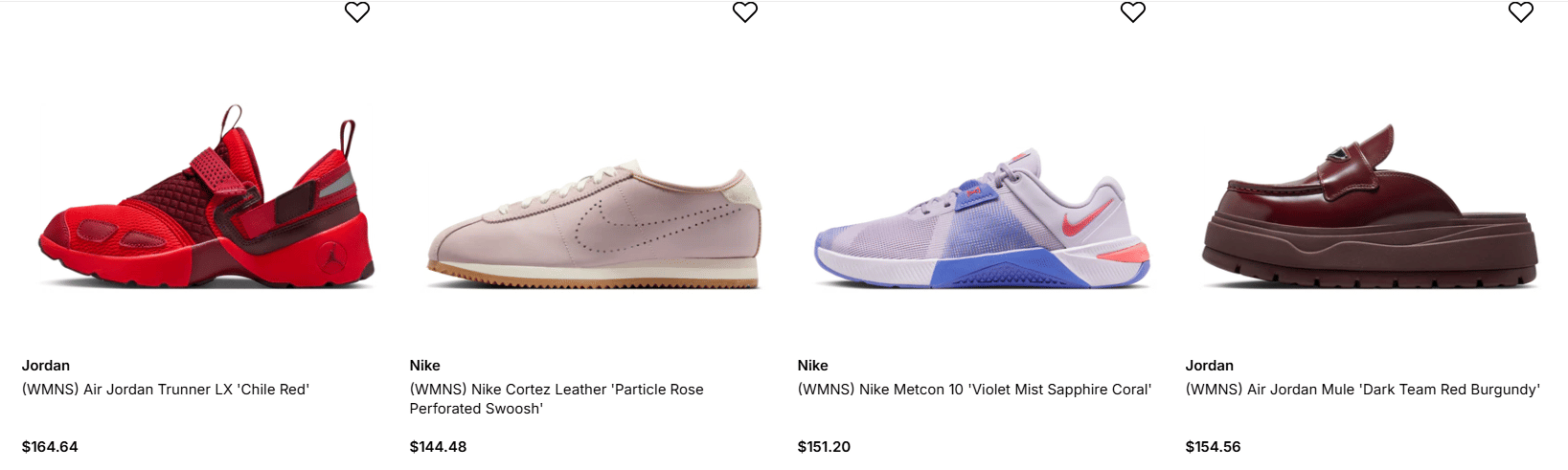
Task: Open '(WMNS) Air Jordan Trunner LX Chile Red' link
Action: [166, 390]
